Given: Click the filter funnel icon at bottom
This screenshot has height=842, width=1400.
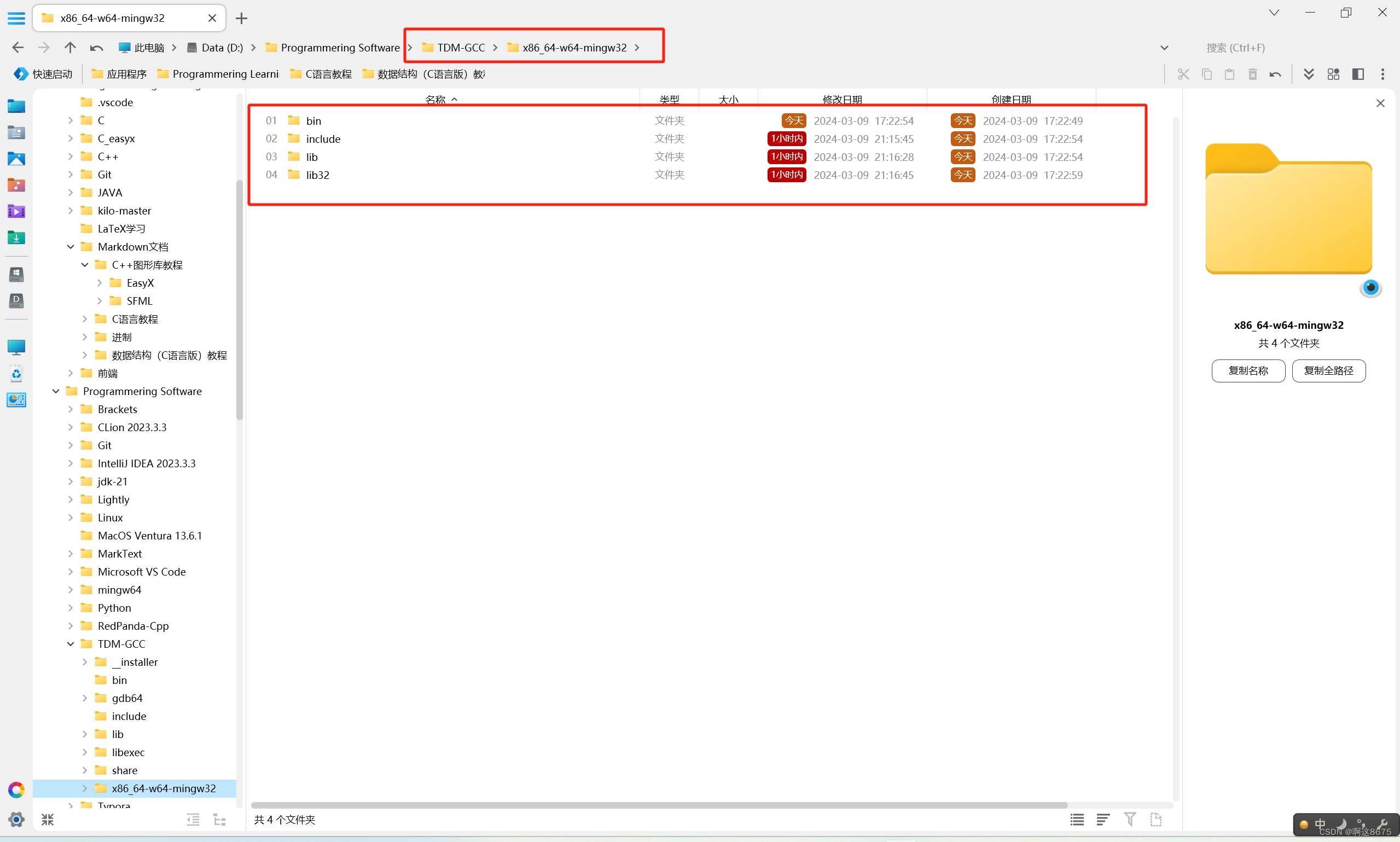Looking at the screenshot, I should pyautogui.click(x=1129, y=818).
